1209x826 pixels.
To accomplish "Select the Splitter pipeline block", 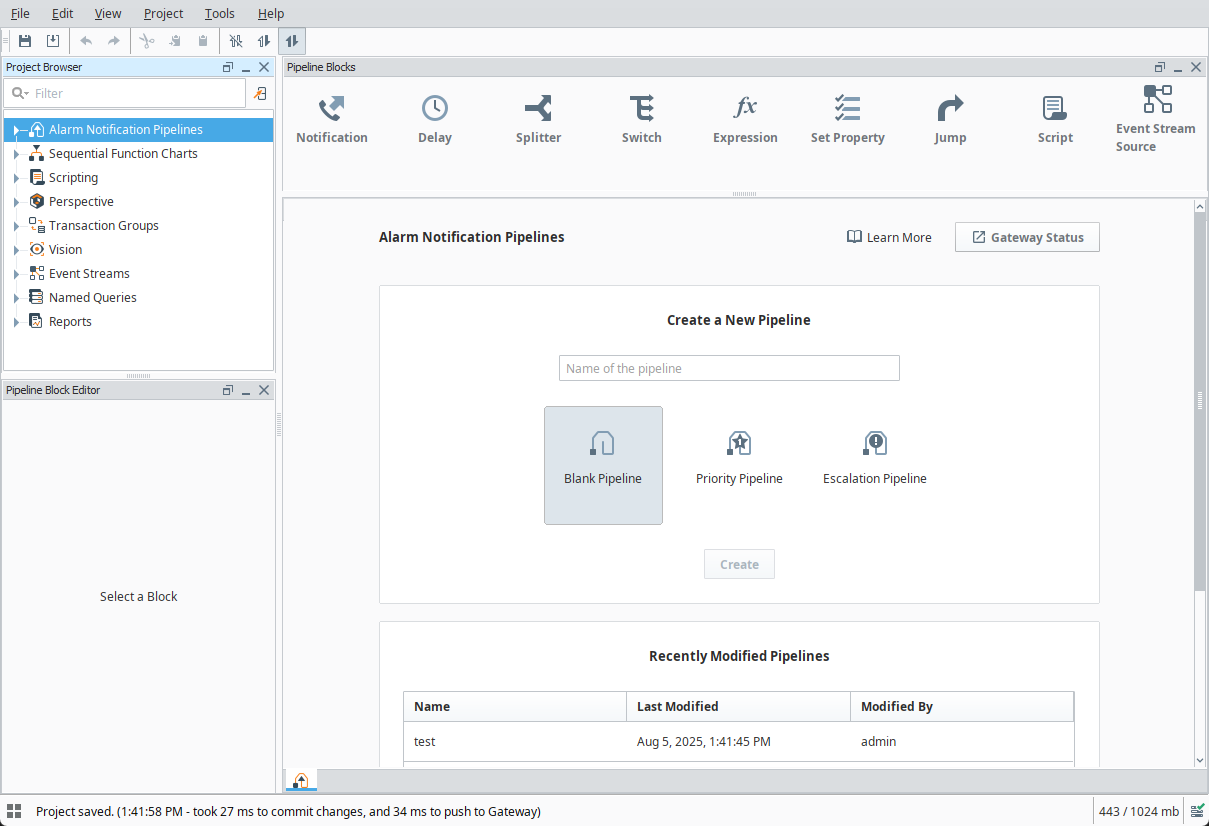I will tap(538, 120).
